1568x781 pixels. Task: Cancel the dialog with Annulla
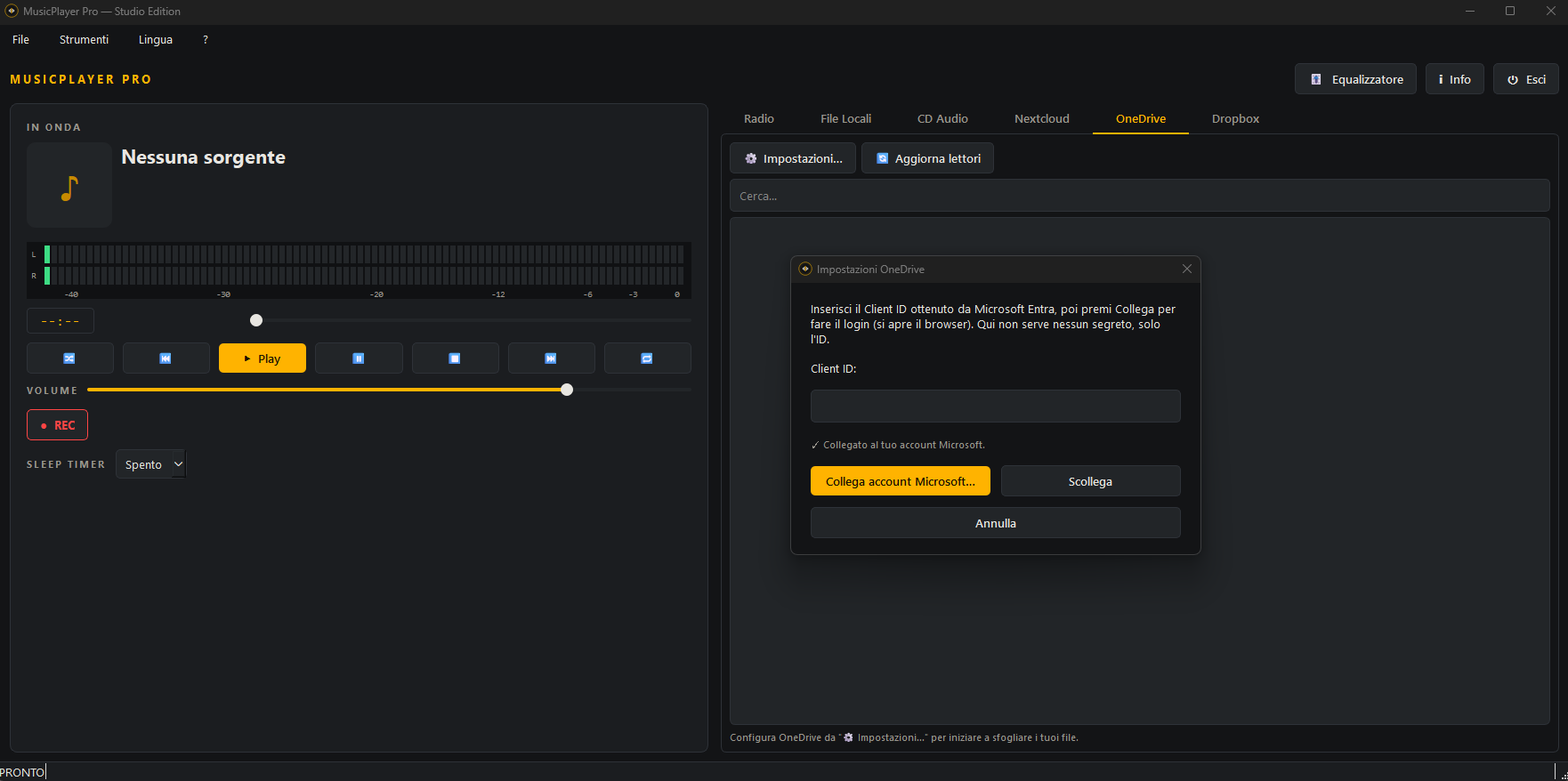pyautogui.click(x=995, y=523)
